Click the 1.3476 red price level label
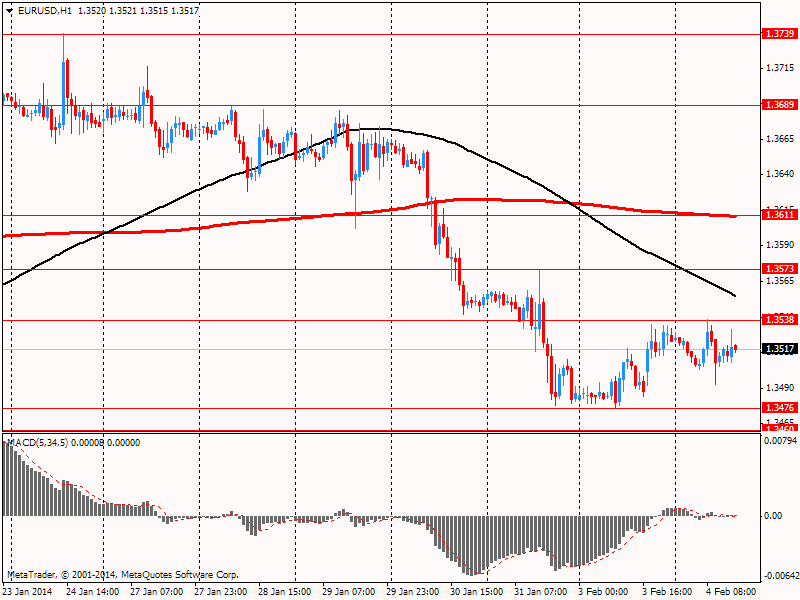The height and width of the screenshot is (600, 800). click(x=780, y=407)
